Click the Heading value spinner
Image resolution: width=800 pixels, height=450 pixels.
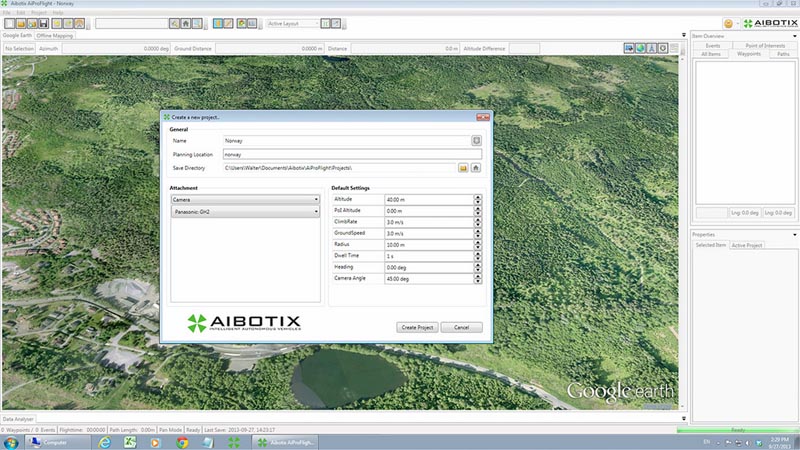click(x=478, y=267)
